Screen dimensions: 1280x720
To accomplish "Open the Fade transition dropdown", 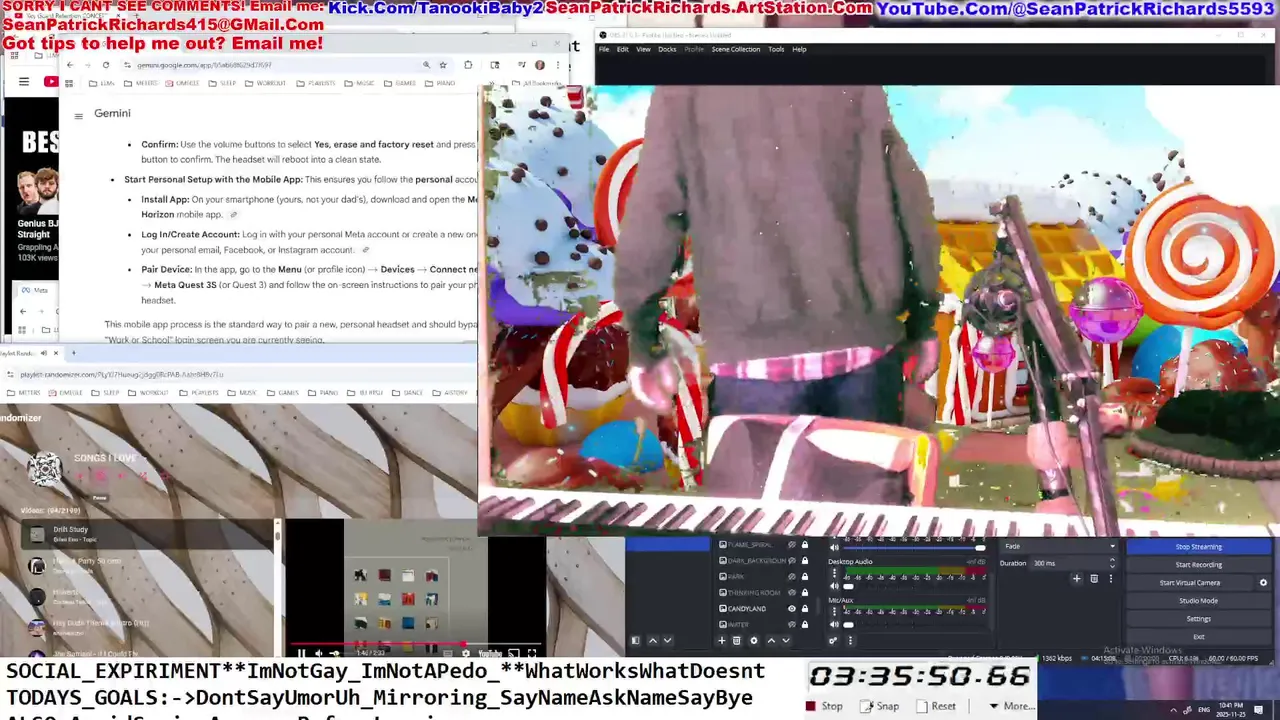I will [x=1059, y=546].
